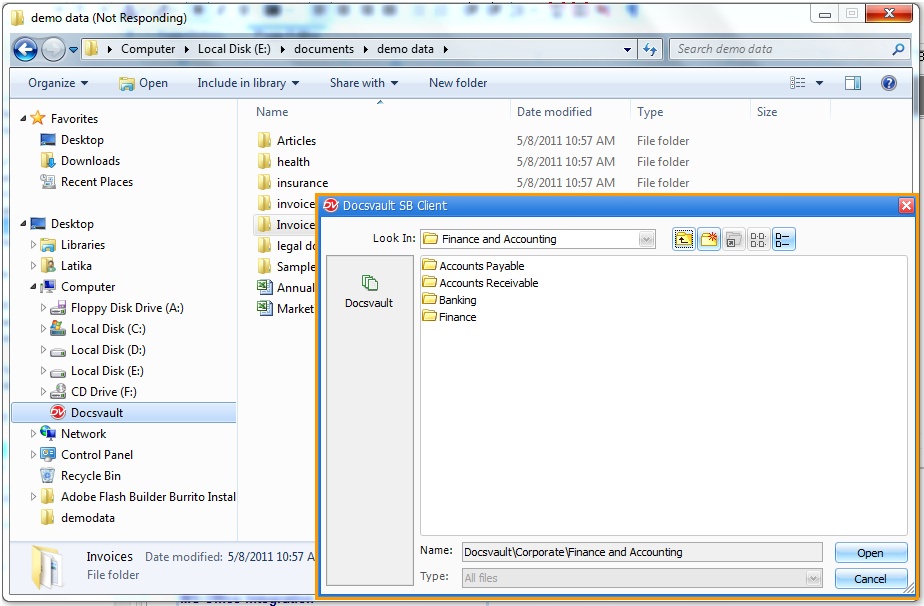Collapse the Favorites section
The height and width of the screenshot is (606, 924).
click(25, 118)
